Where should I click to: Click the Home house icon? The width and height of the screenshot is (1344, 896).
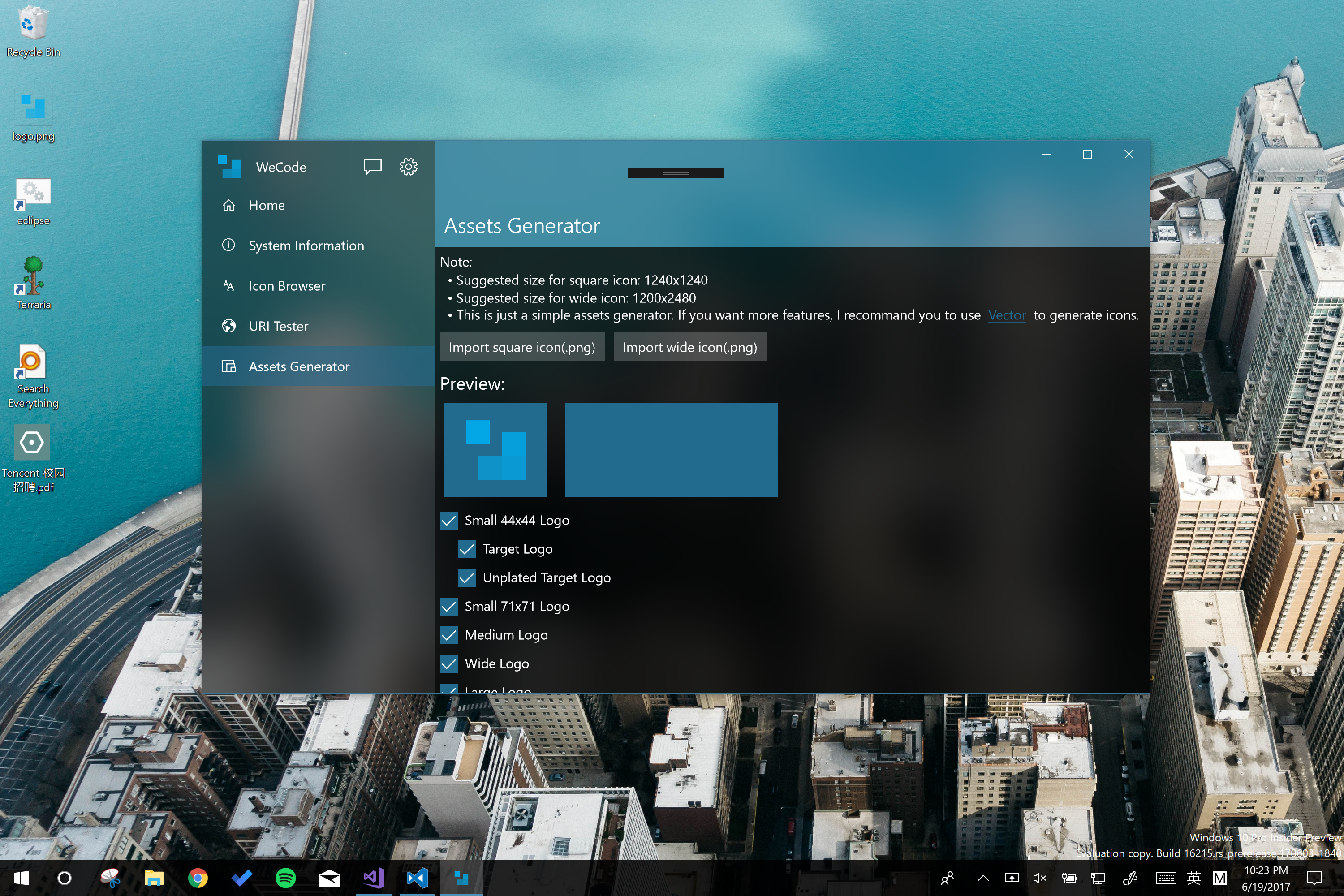[x=228, y=205]
